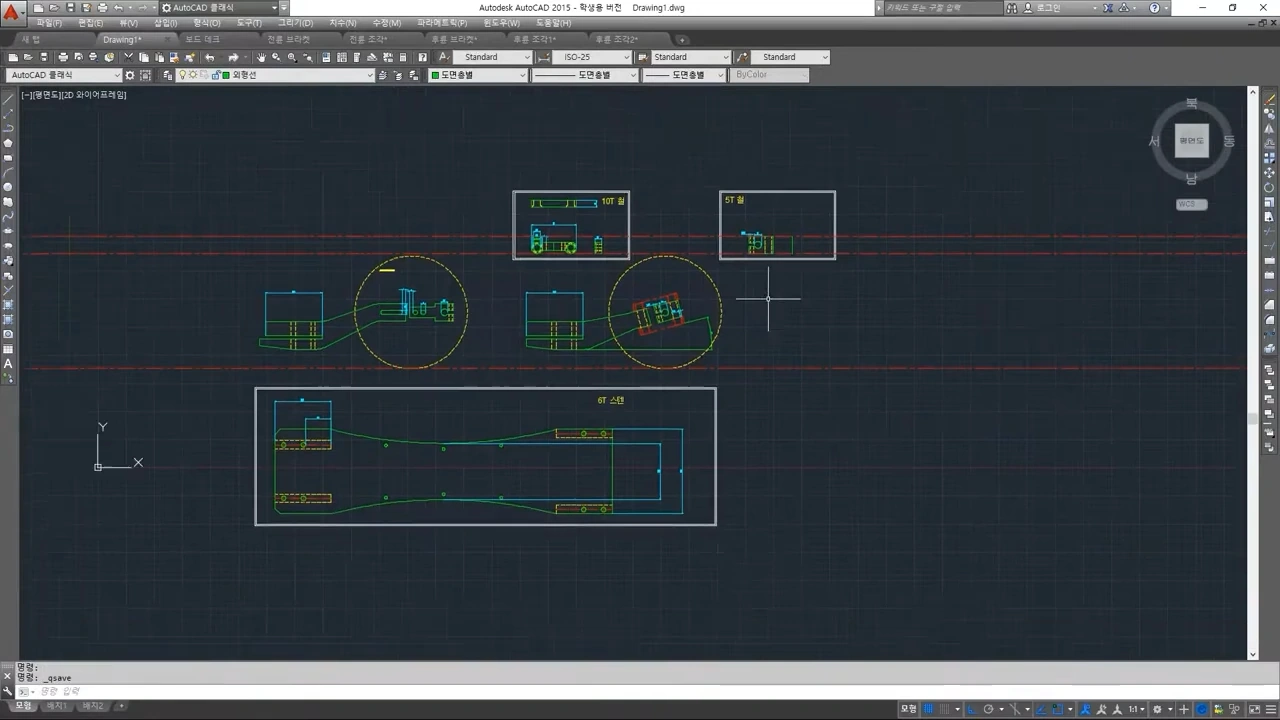
Task: Click the 로그인 sign-in button
Action: [x=1047, y=8]
